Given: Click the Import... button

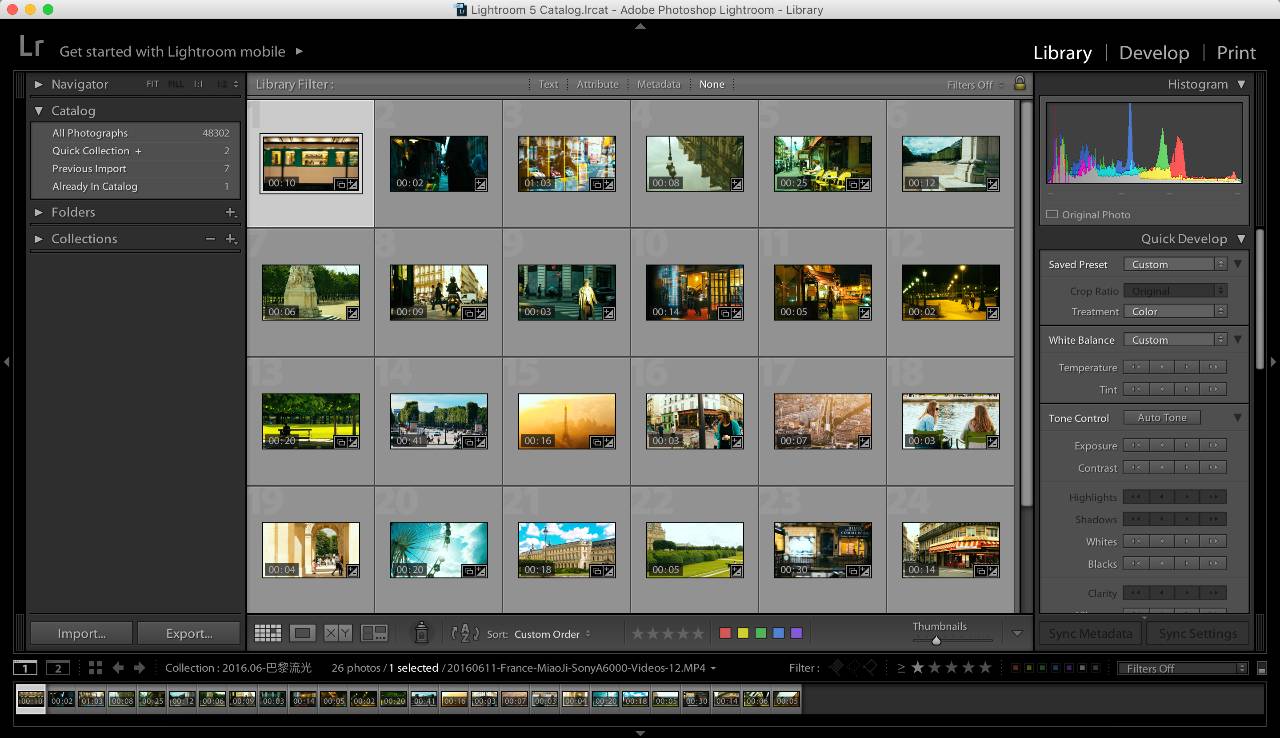Looking at the screenshot, I should coord(81,633).
